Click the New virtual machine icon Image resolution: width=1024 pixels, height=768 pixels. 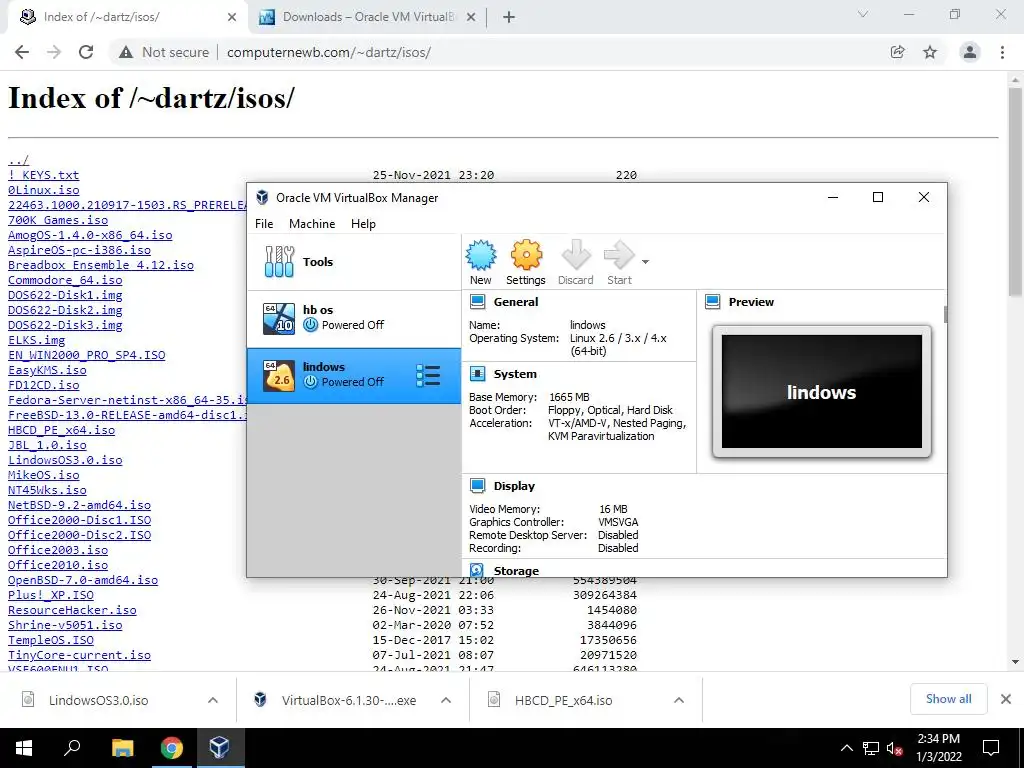(481, 262)
